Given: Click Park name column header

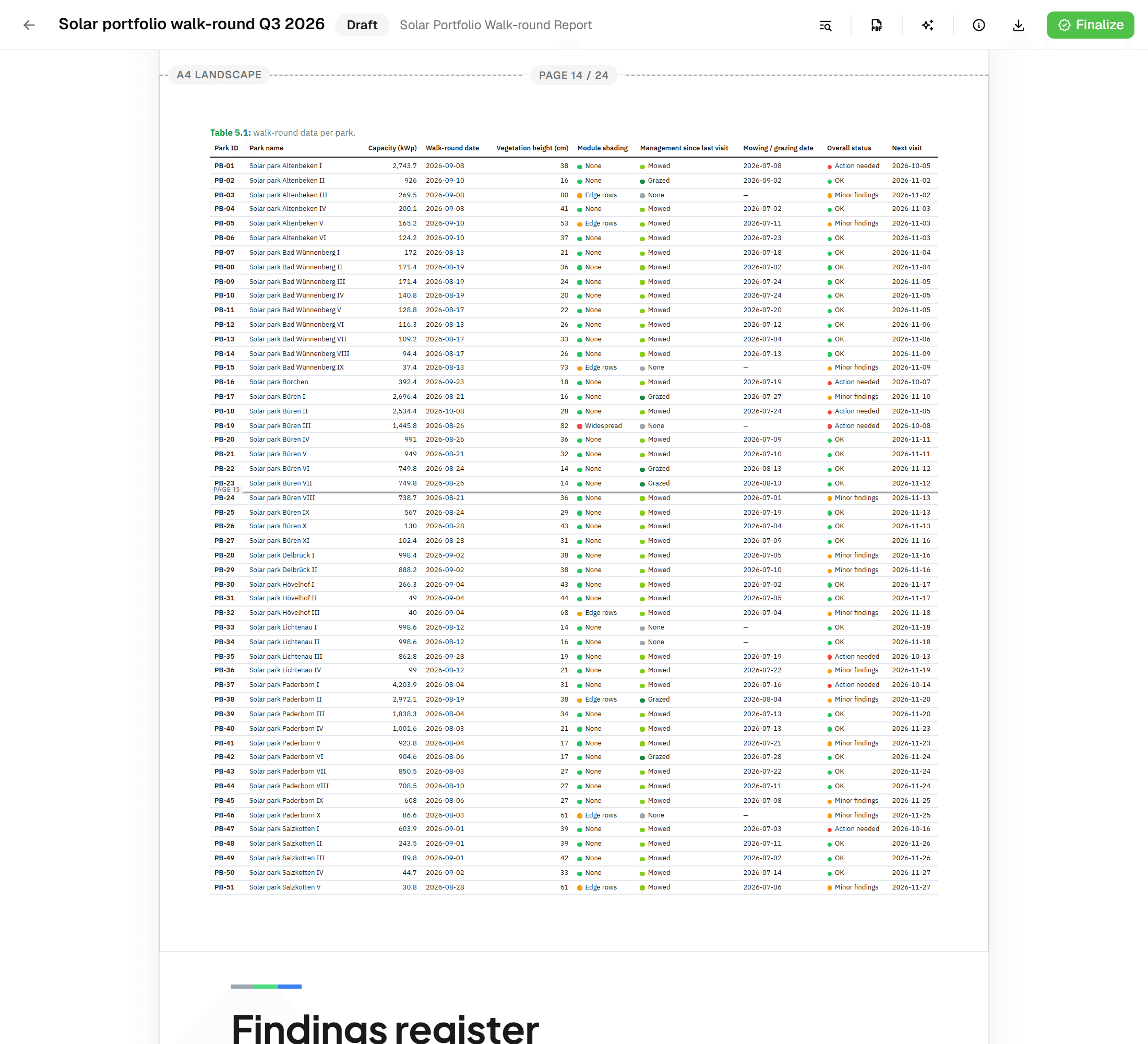Looking at the screenshot, I should (266, 148).
